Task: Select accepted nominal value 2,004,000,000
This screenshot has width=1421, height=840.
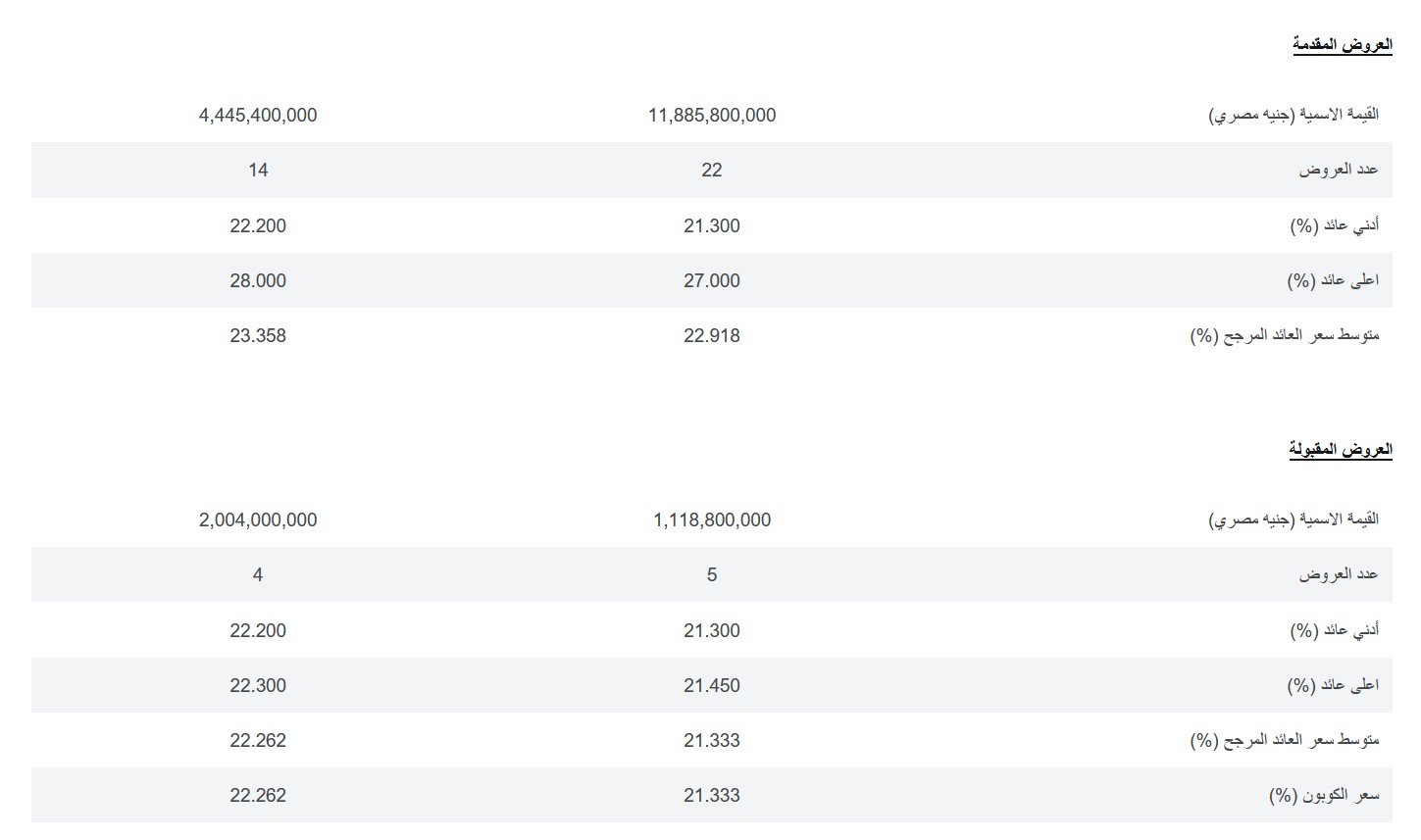Action: pyautogui.click(x=258, y=519)
